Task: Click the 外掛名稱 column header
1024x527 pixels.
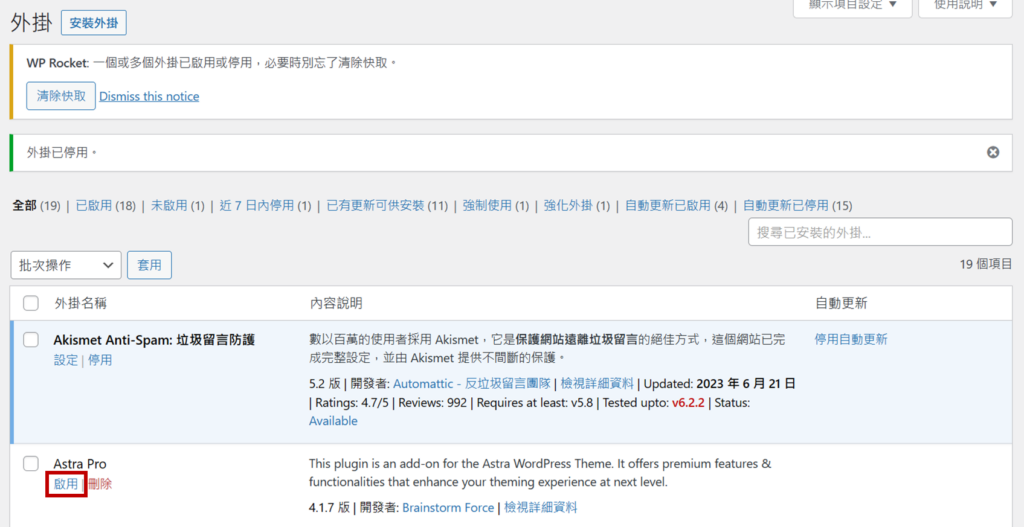Action: (80, 303)
